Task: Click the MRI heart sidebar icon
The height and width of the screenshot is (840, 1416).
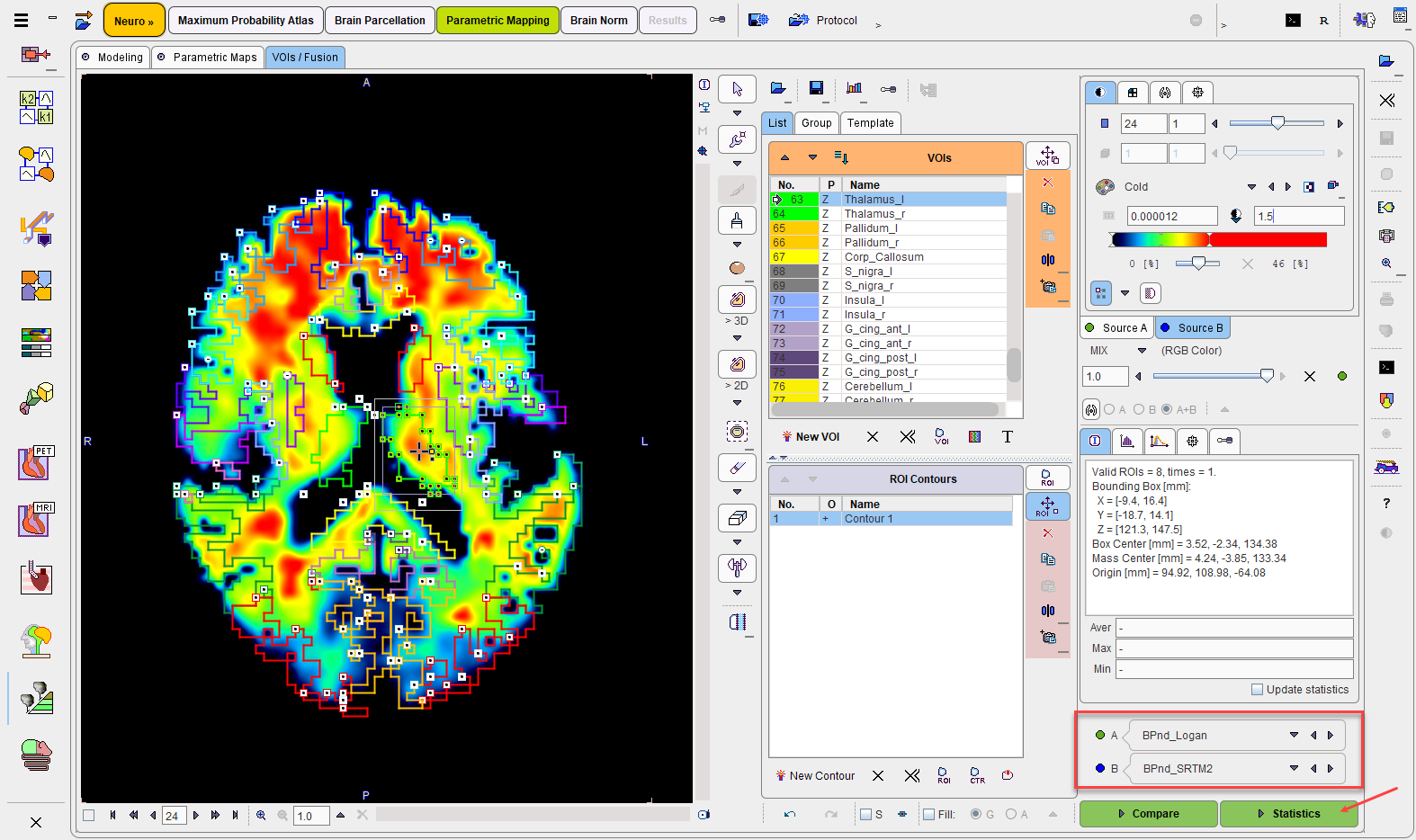Action: click(37, 520)
